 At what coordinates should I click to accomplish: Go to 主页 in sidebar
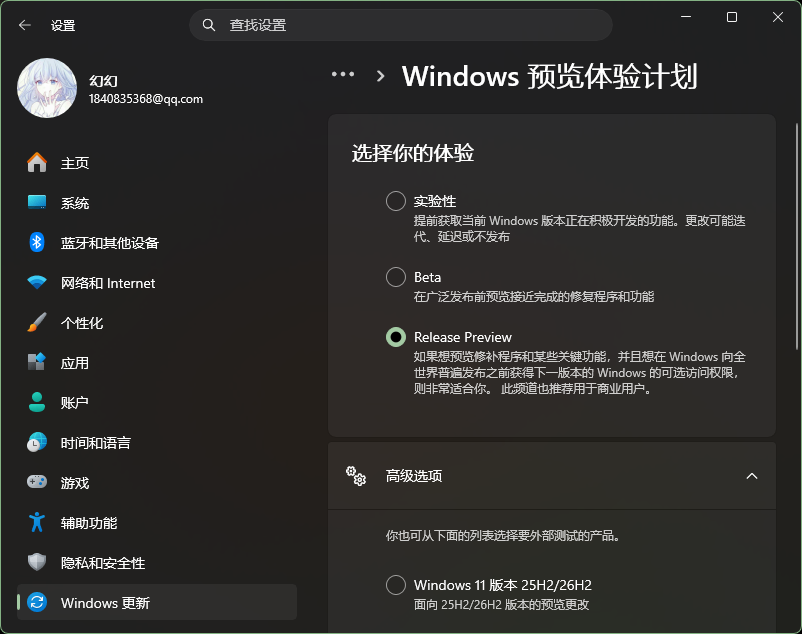tap(157, 163)
